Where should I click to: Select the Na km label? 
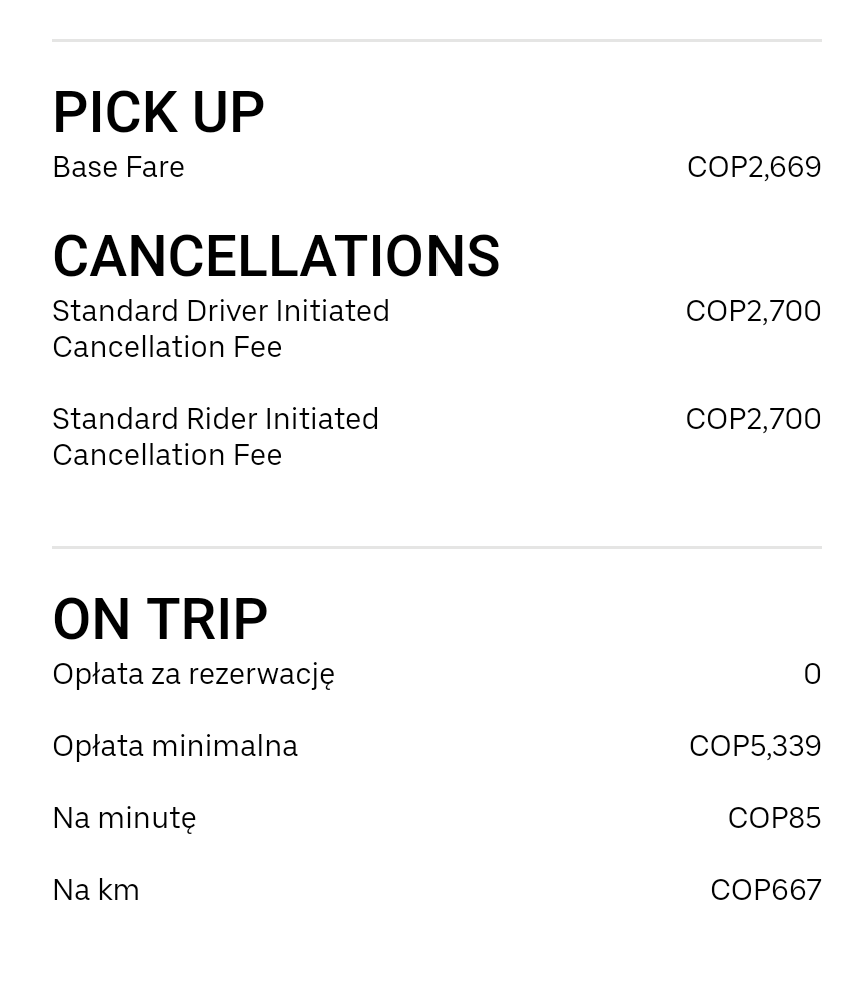pos(96,890)
